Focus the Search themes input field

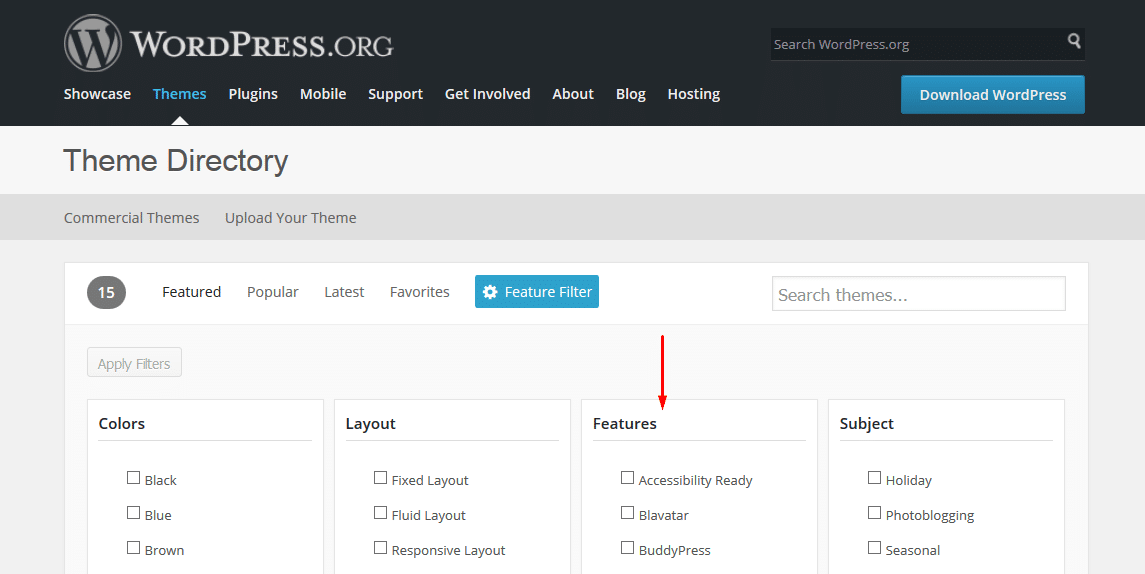[919, 294]
